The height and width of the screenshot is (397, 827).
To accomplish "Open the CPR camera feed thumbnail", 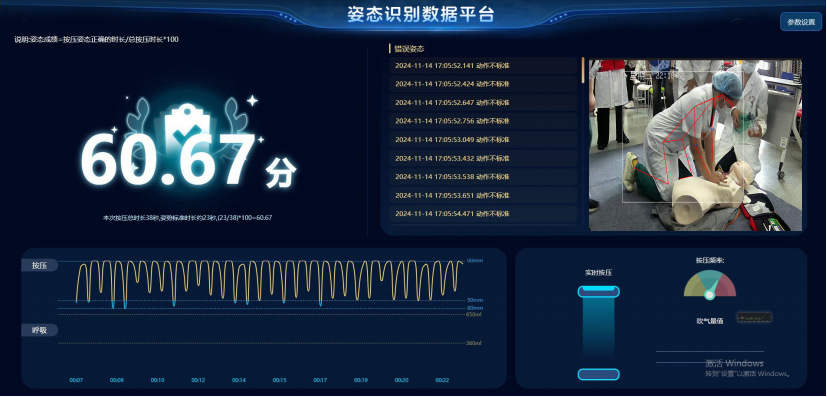I will click(695, 144).
